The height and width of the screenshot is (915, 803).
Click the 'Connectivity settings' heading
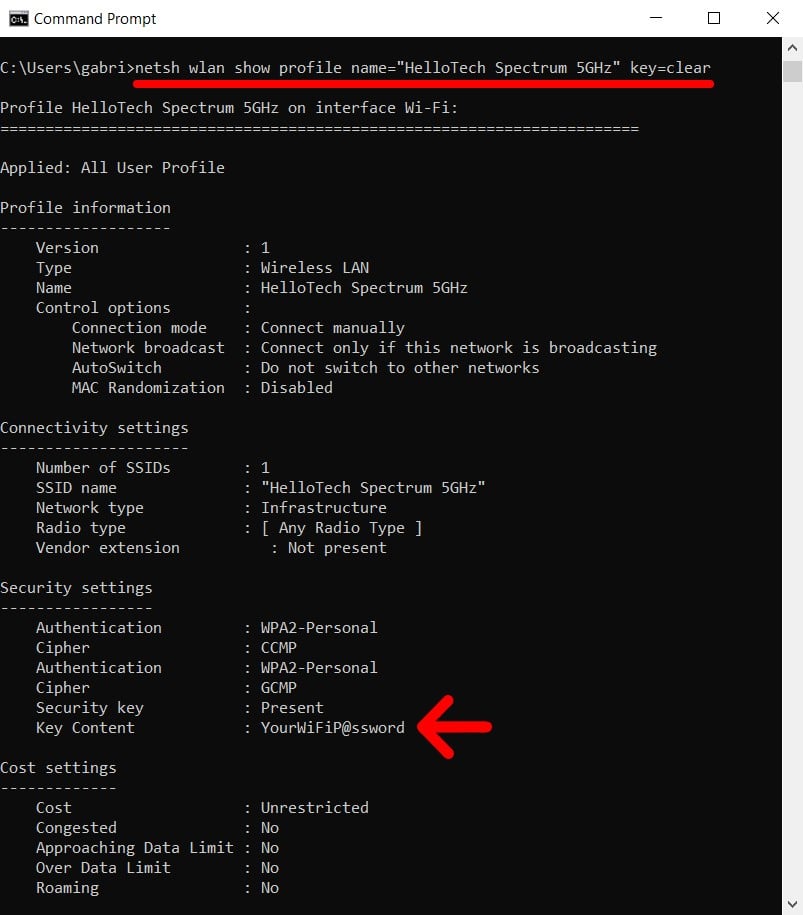point(95,428)
